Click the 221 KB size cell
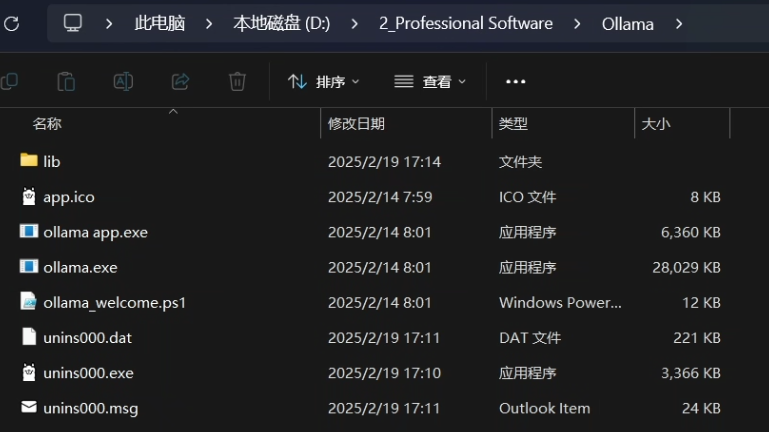 point(697,338)
